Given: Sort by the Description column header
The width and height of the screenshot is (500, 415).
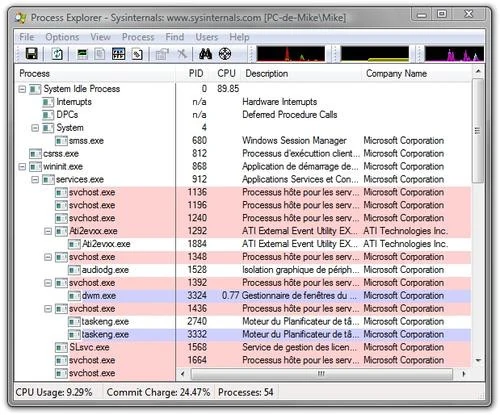Looking at the screenshot, I should pyautogui.click(x=302, y=73).
